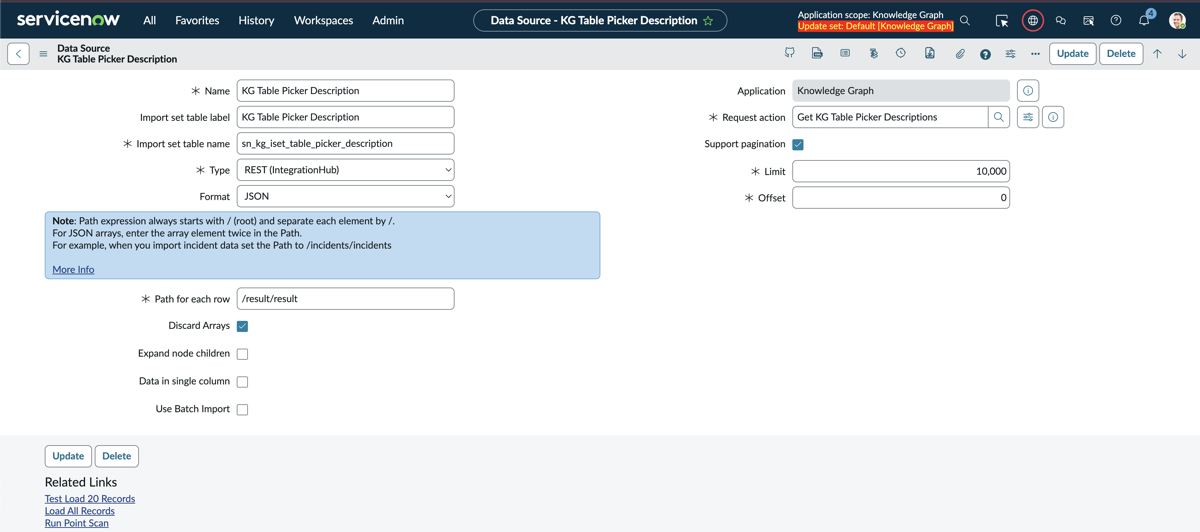Click the flow hierarchy toolbar icon
1200x532 pixels.
click(x=873, y=53)
